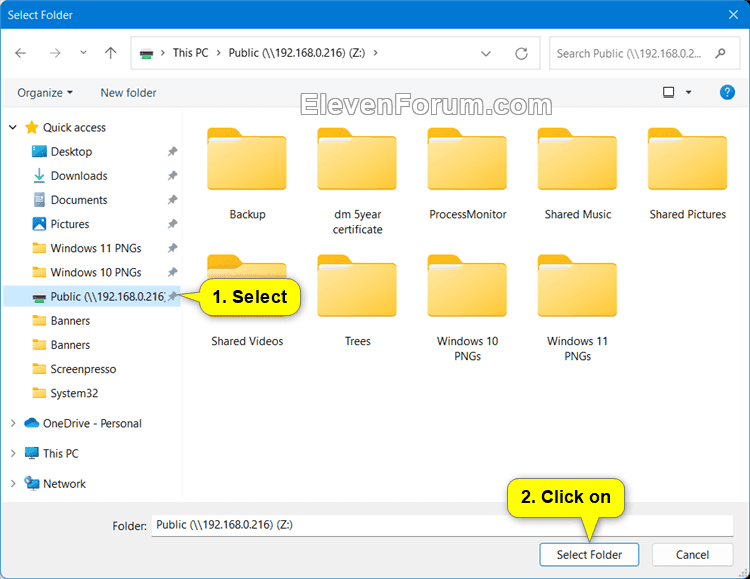Click the magnifier search icon

[720, 54]
